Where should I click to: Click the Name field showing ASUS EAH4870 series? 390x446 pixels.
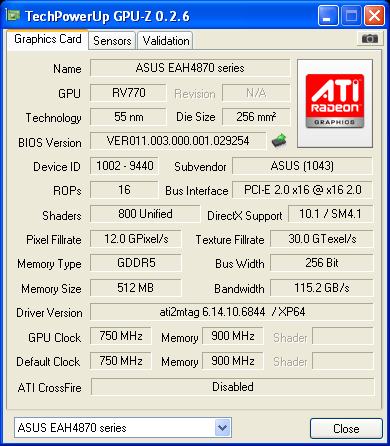[x=190, y=68]
